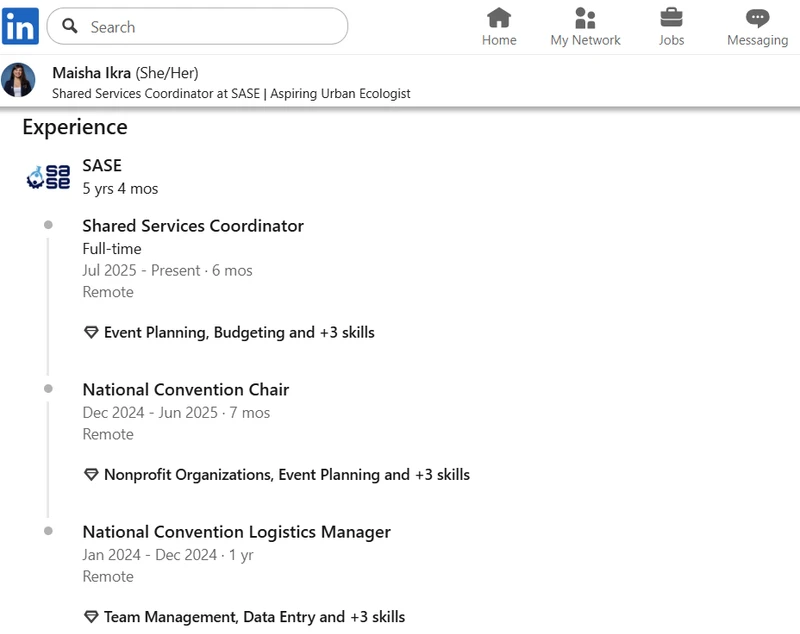Screen dimensions: 800x634
Task: Click the search magnifier icon
Action: 69,26
